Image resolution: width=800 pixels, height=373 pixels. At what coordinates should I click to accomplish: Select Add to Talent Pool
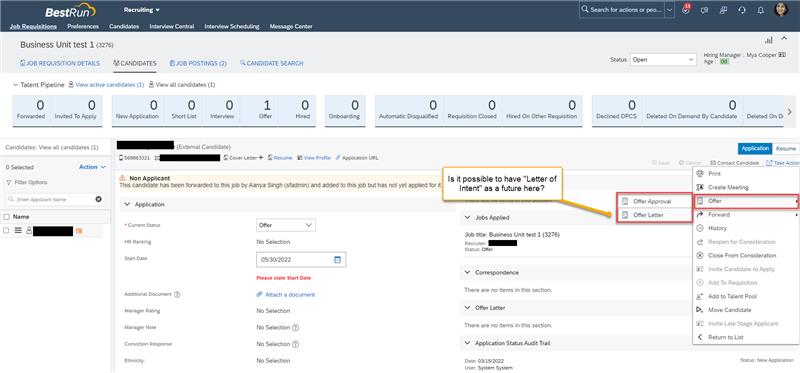(x=745, y=296)
